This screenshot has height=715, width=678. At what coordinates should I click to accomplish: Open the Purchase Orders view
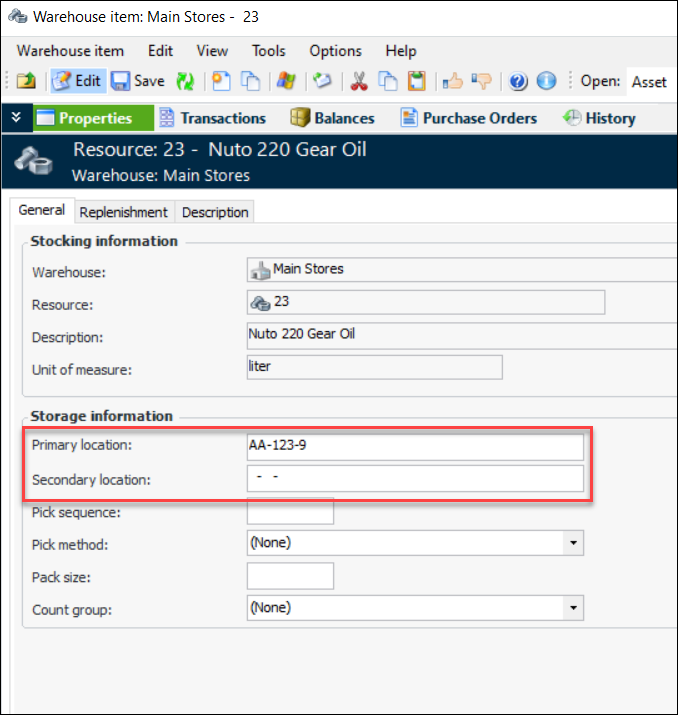[469, 118]
